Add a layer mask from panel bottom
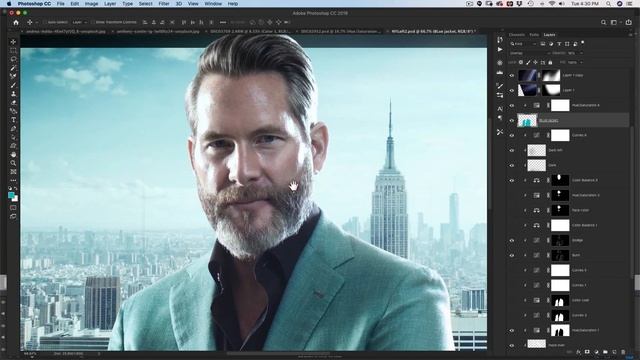Image resolution: width=640 pixels, height=360 pixels. (x=587, y=352)
